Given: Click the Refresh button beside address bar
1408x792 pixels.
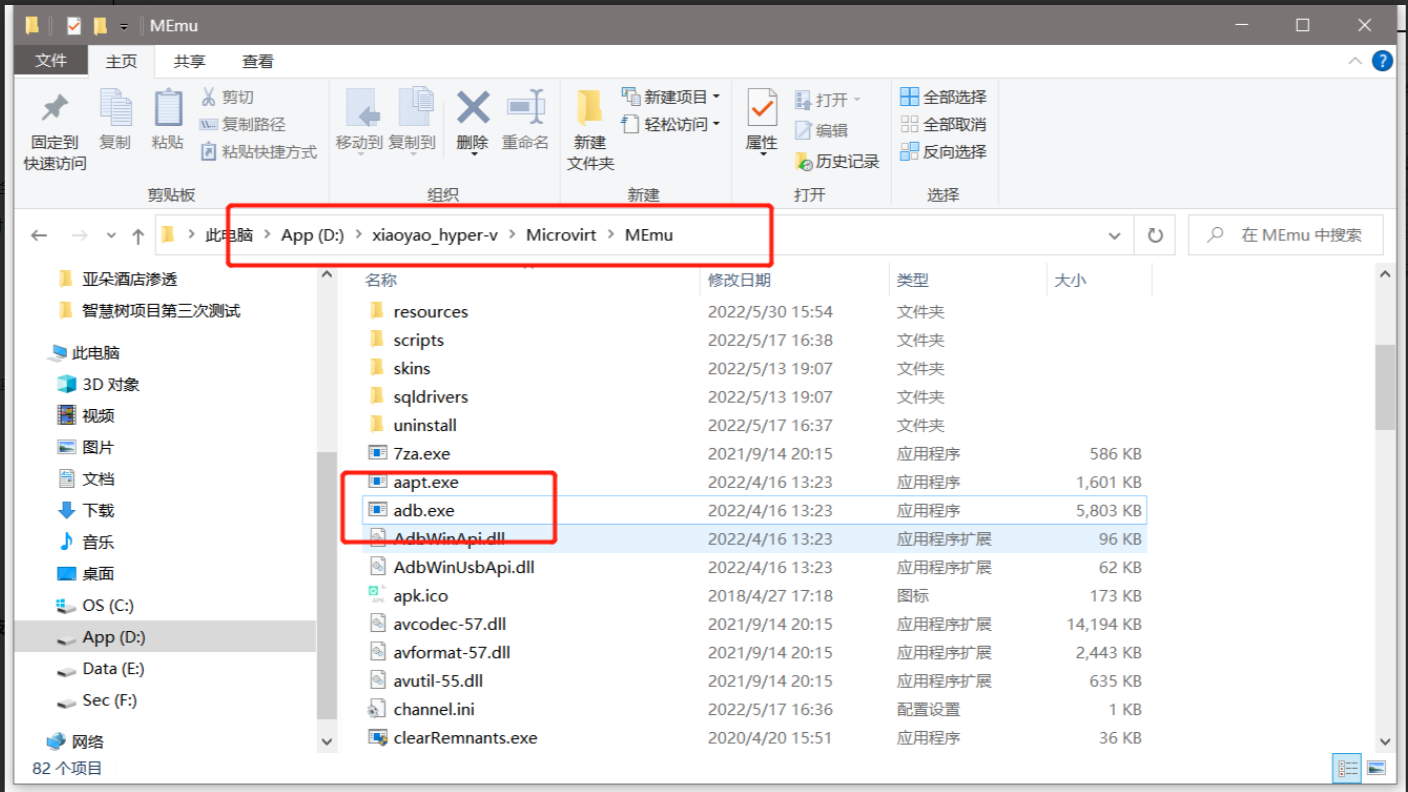Looking at the screenshot, I should (1155, 236).
